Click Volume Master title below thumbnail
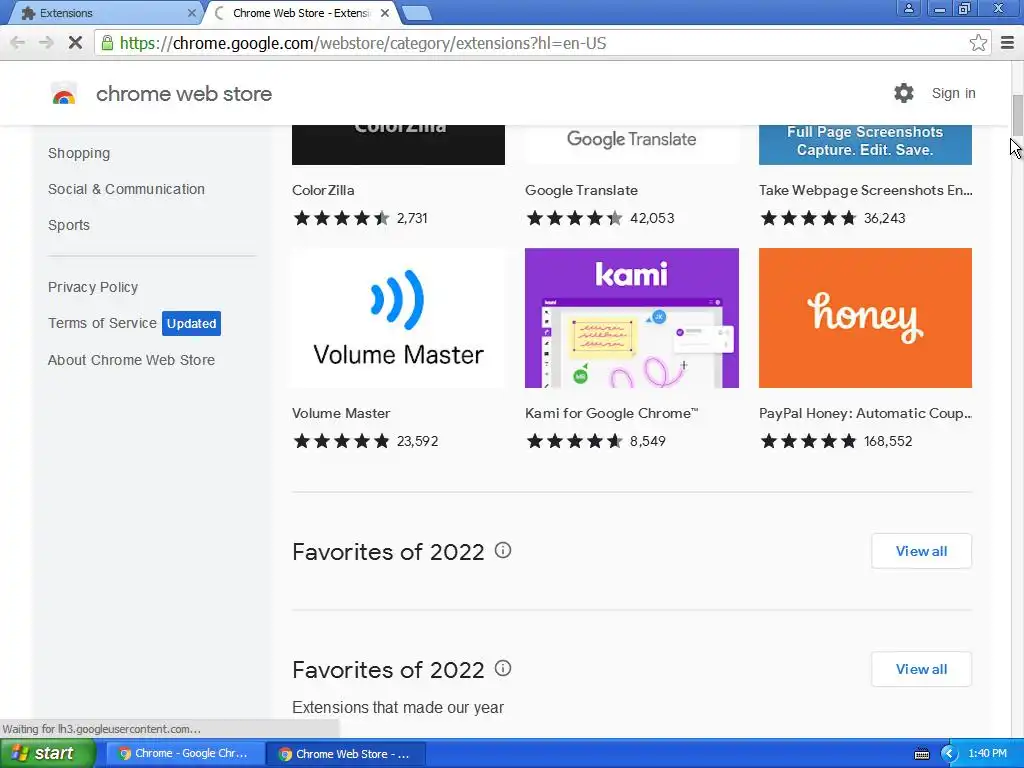This screenshot has height=768, width=1024. [341, 413]
